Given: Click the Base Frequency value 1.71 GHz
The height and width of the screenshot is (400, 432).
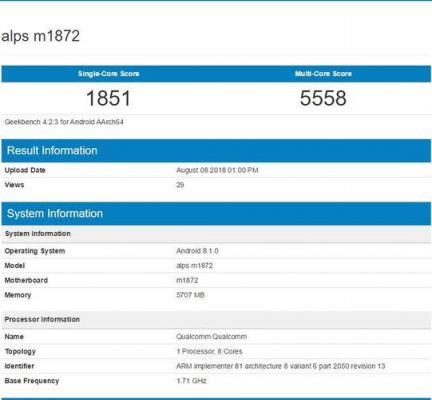Looking at the screenshot, I should pos(191,381).
